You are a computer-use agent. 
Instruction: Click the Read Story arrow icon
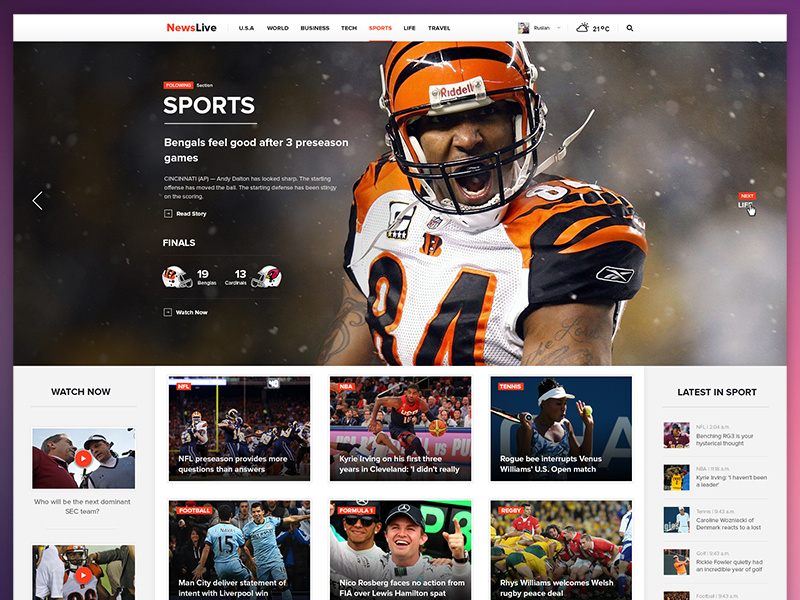pos(168,214)
